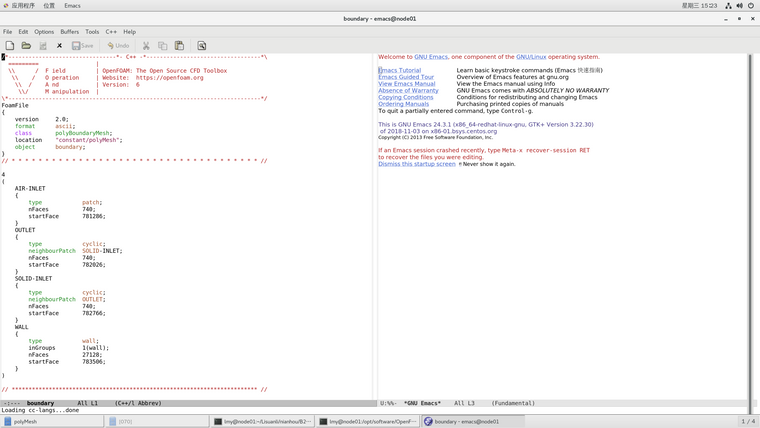Click the Open file folder icon
The width and height of the screenshot is (760, 428).
[26, 46]
